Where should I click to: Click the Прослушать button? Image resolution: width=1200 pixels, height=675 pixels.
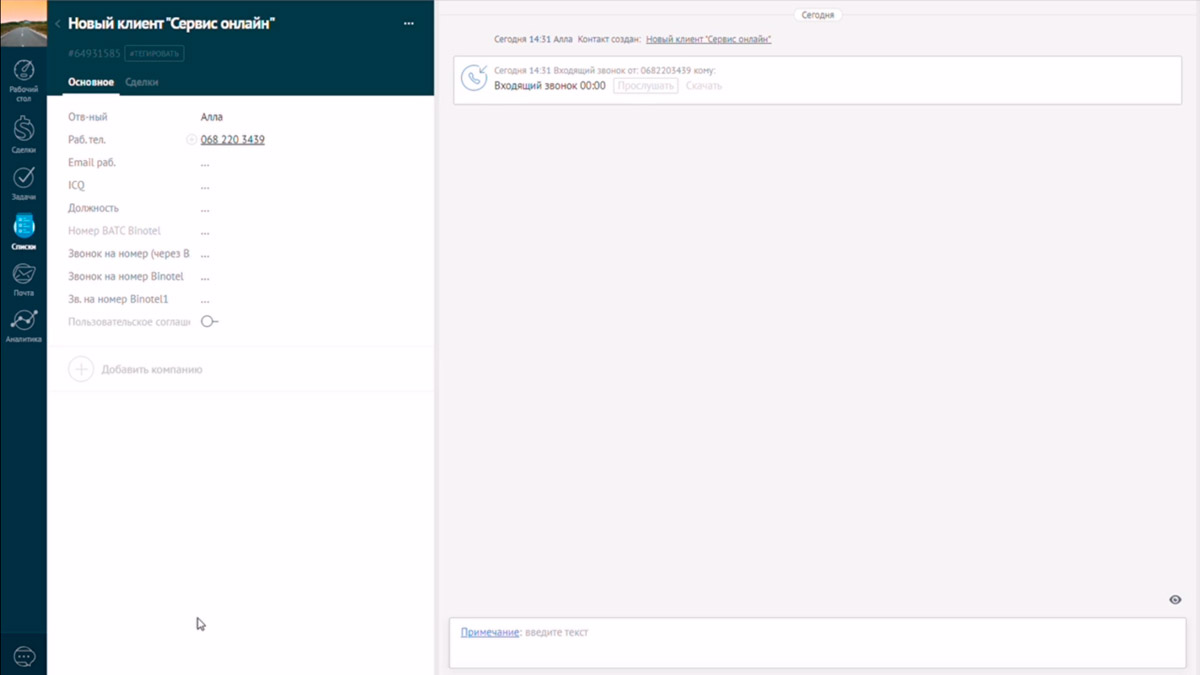pyautogui.click(x=646, y=86)
